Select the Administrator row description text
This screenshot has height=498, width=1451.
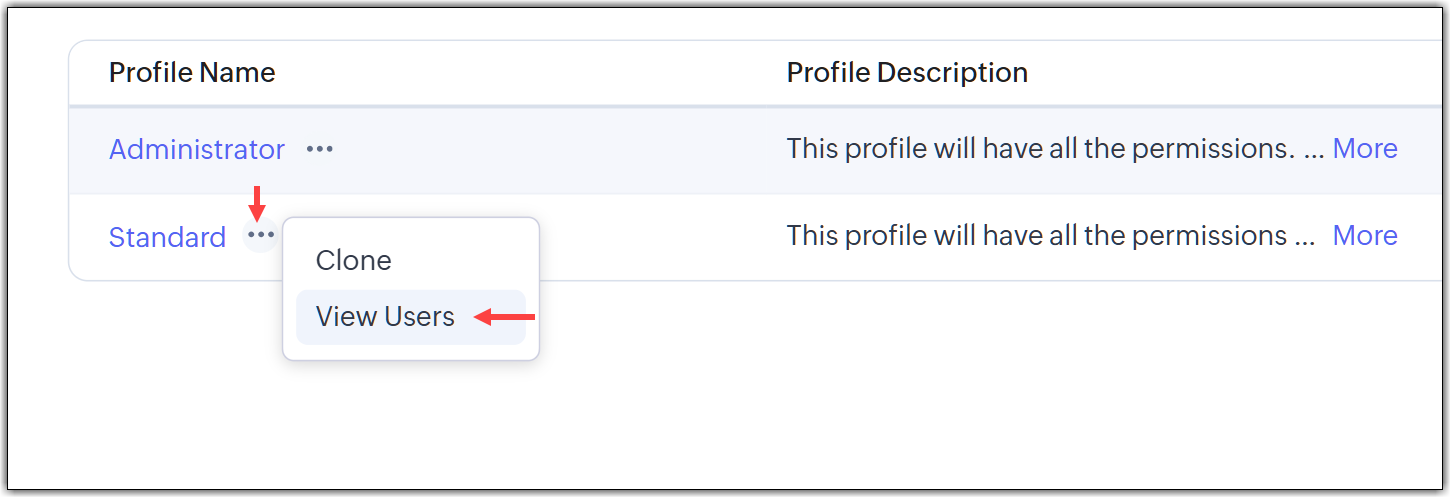(x=1041, y=148)
